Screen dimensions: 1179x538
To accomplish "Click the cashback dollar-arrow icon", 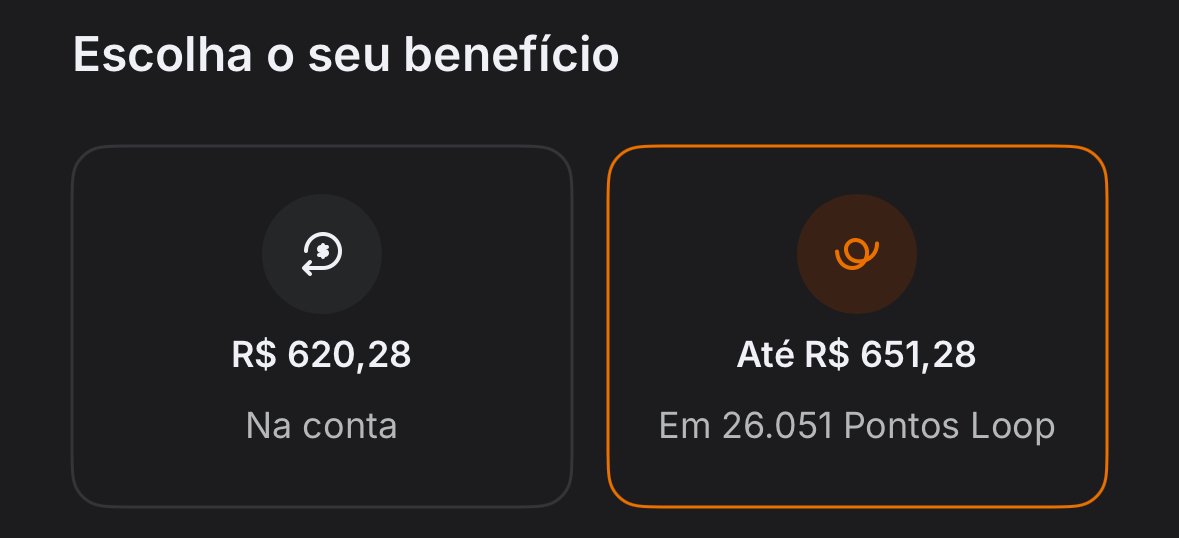I will point(322,253).
